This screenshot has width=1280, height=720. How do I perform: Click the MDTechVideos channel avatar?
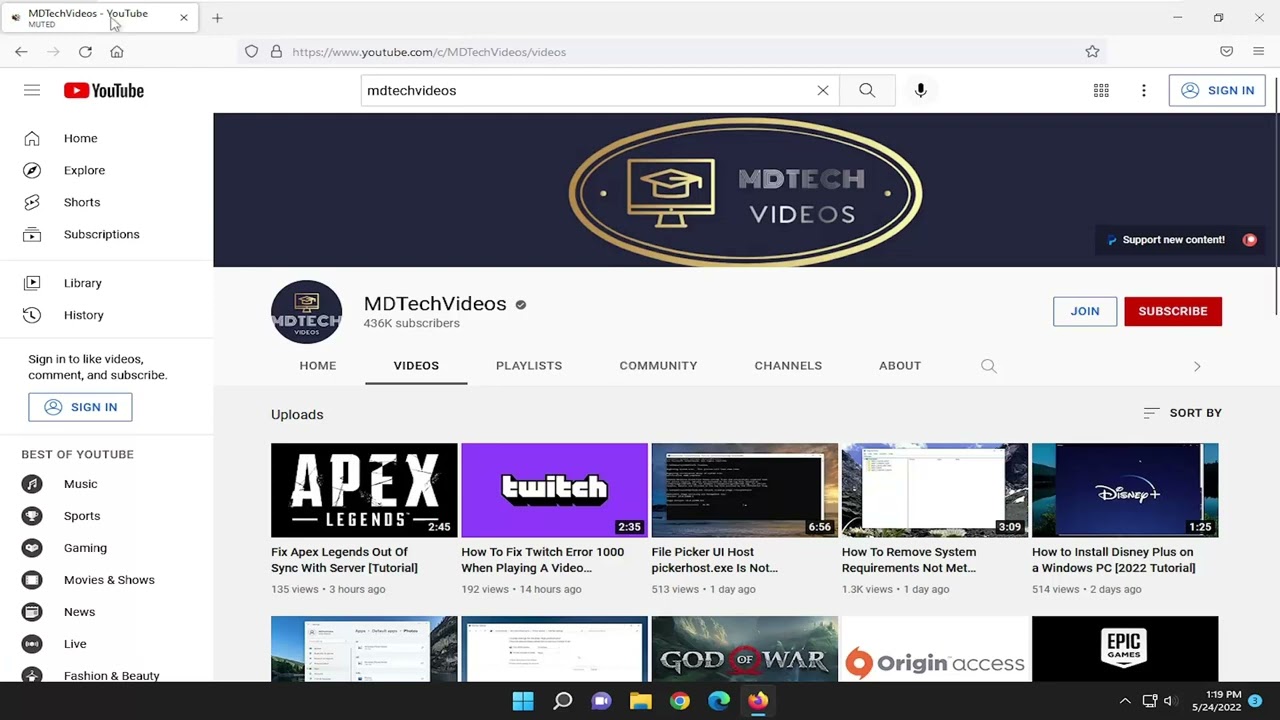[x=307, y=312]
